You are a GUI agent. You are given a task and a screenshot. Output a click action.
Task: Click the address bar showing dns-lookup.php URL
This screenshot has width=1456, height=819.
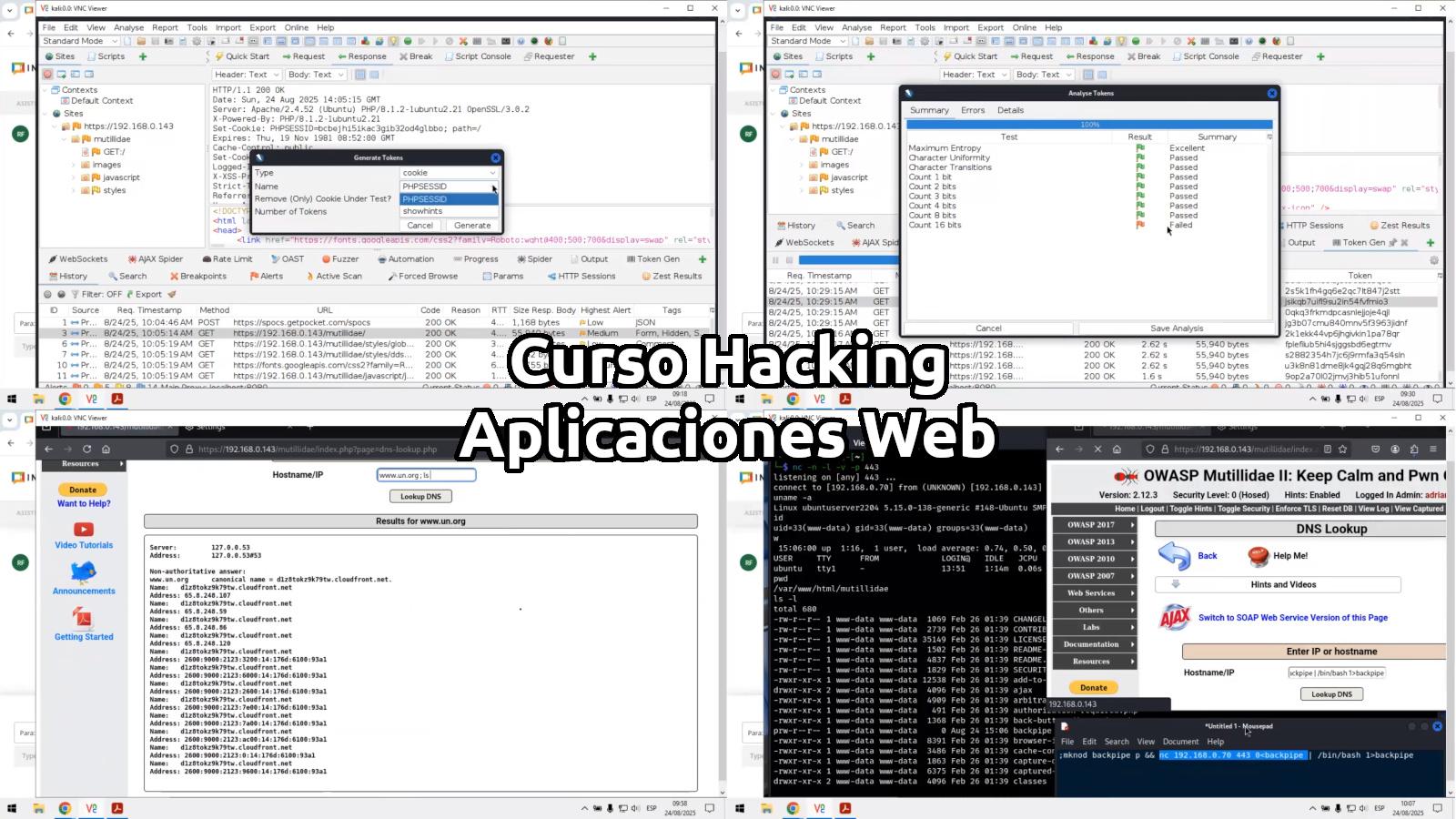point(318,449)
